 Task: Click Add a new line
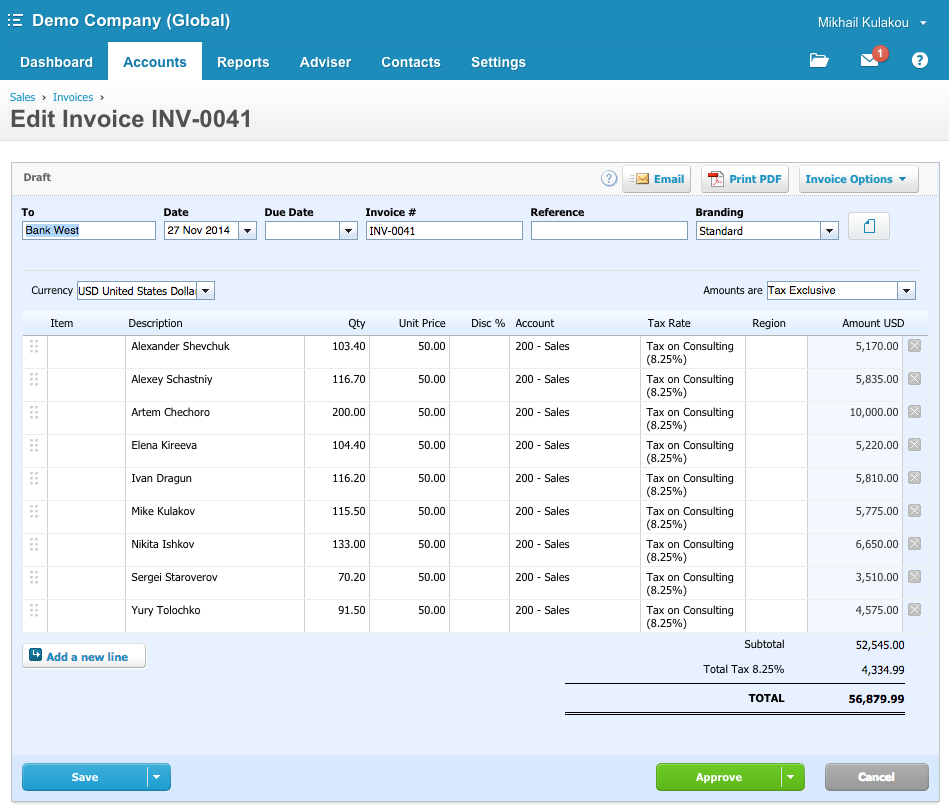[83, 655]
